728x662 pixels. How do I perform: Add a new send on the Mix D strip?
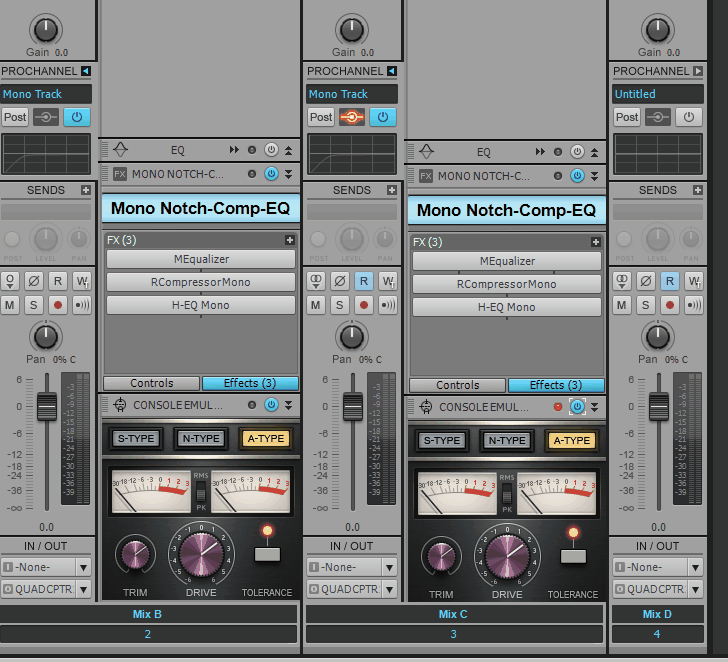(x=698, y=190)
